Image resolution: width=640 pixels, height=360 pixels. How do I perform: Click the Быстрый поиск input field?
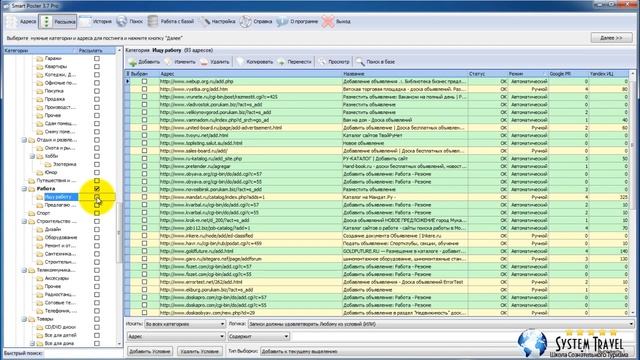(x=84, y=353)
